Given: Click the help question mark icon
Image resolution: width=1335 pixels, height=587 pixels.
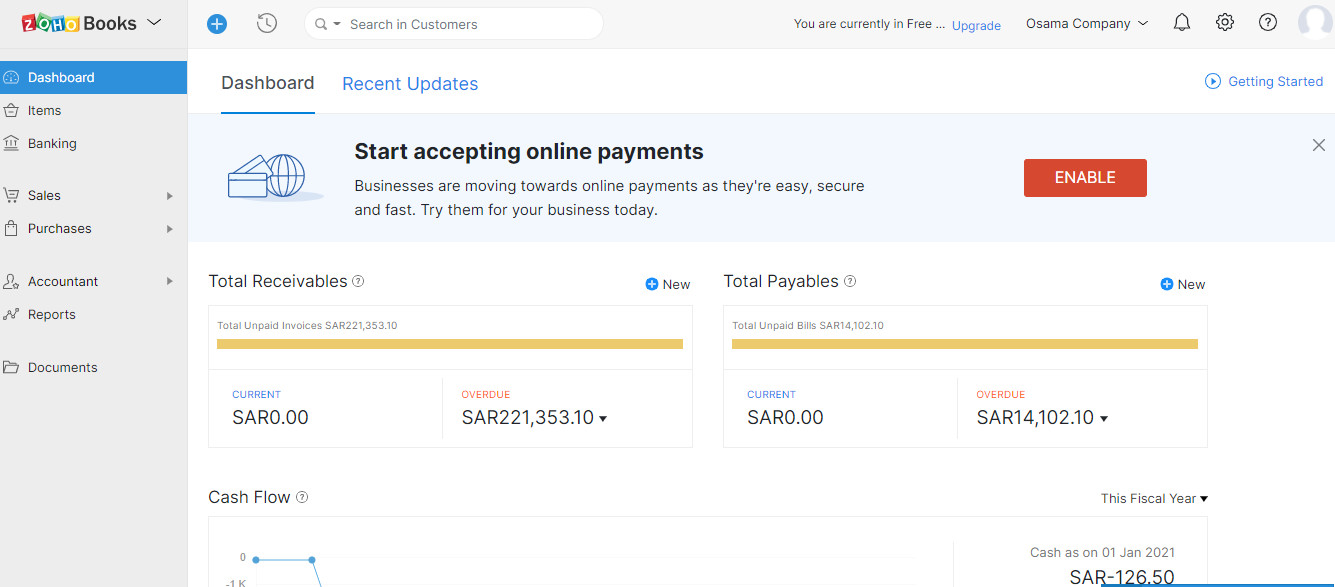Looking at the screenshot, I should click(1268, 23).
